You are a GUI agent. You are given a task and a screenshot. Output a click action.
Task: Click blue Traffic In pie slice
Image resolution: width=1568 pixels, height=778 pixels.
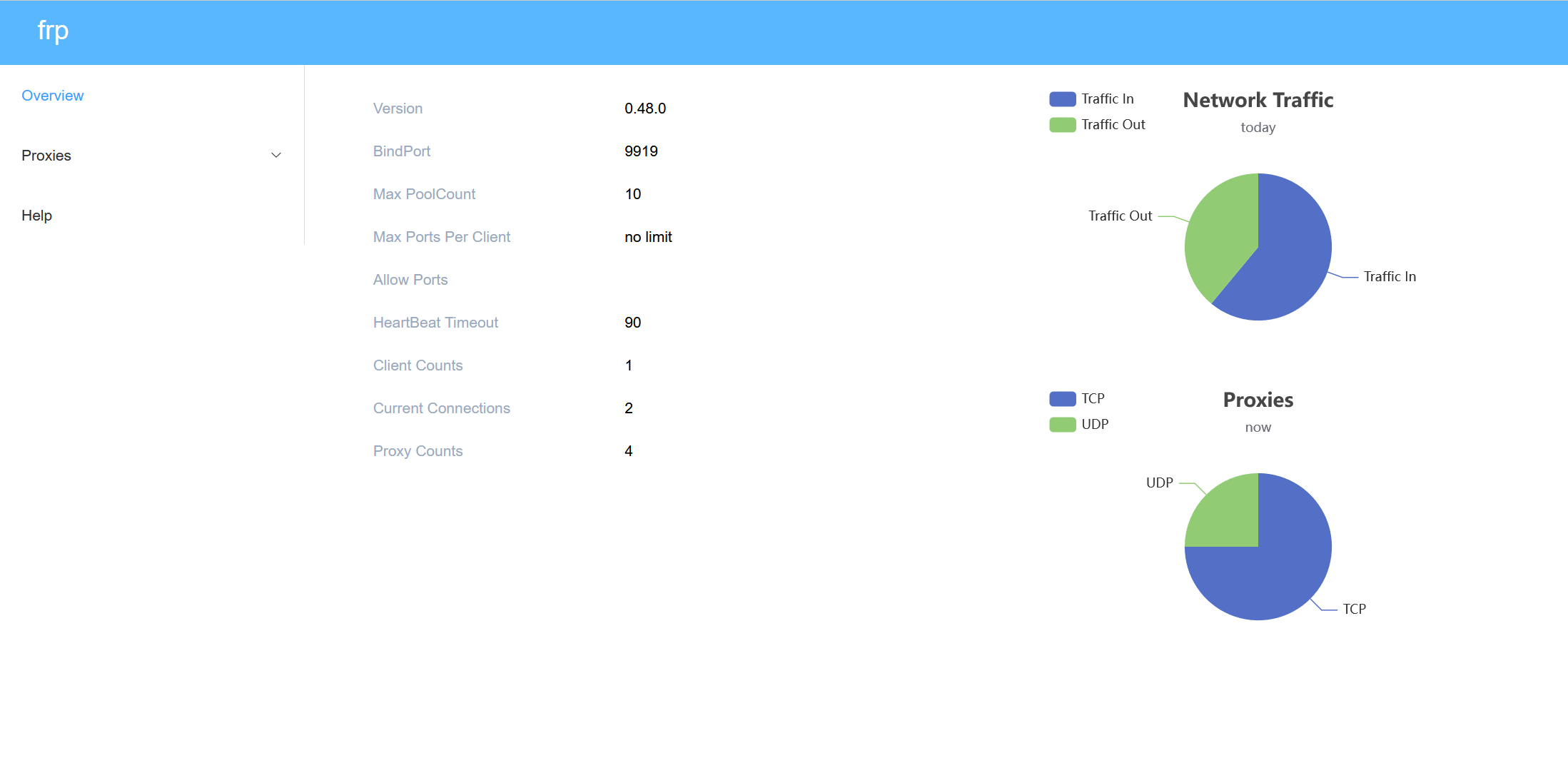[1292, 264]
